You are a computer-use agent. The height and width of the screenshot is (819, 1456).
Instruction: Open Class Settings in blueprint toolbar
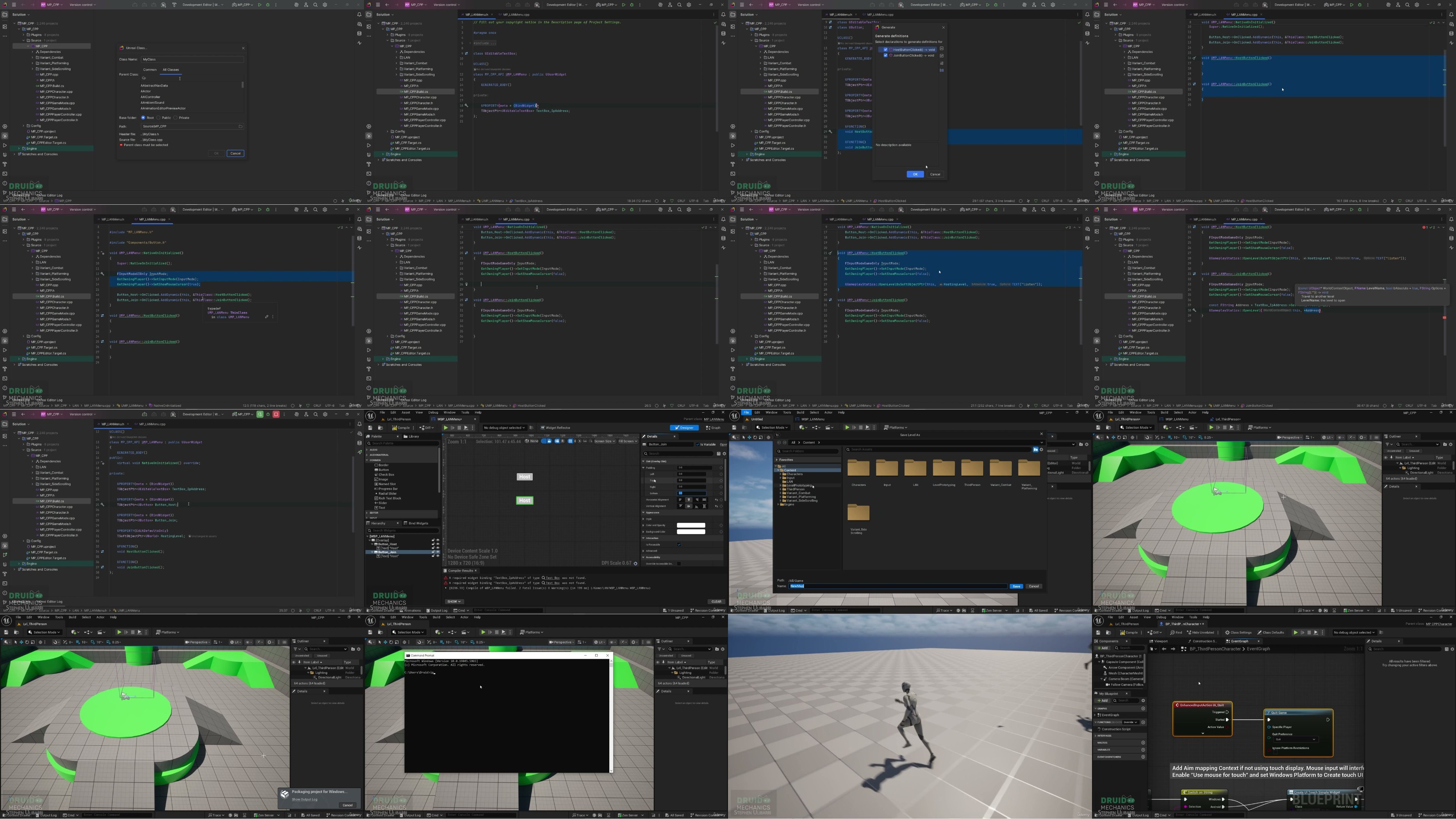pyautogui.click(x=1239, y=632)
